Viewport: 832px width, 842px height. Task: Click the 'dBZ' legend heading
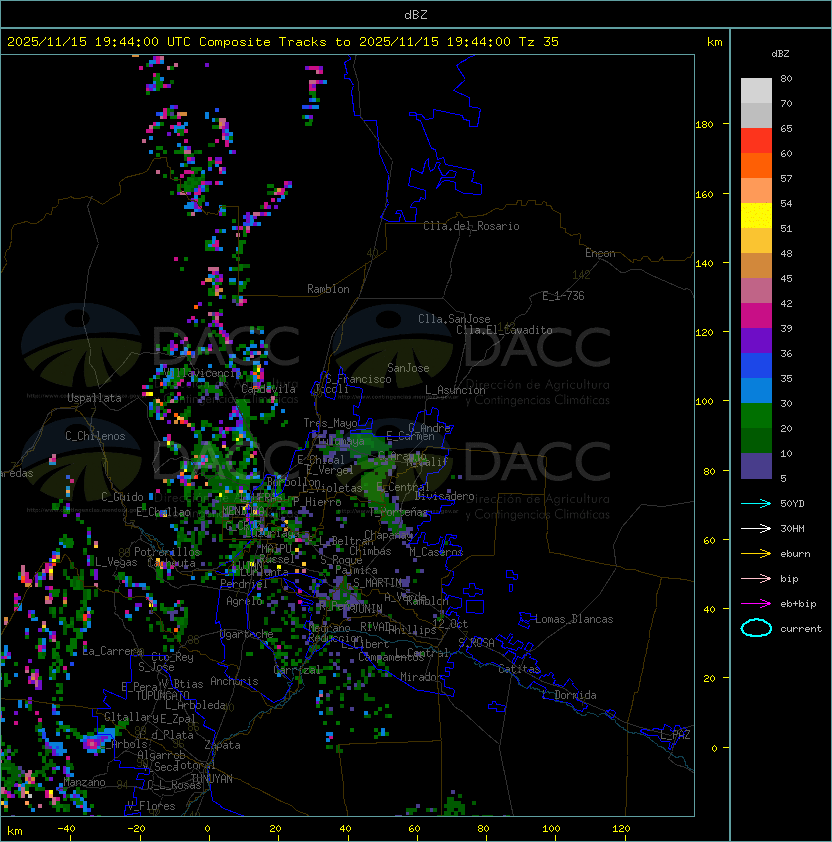pyautogui.click(x=780, y=54)
